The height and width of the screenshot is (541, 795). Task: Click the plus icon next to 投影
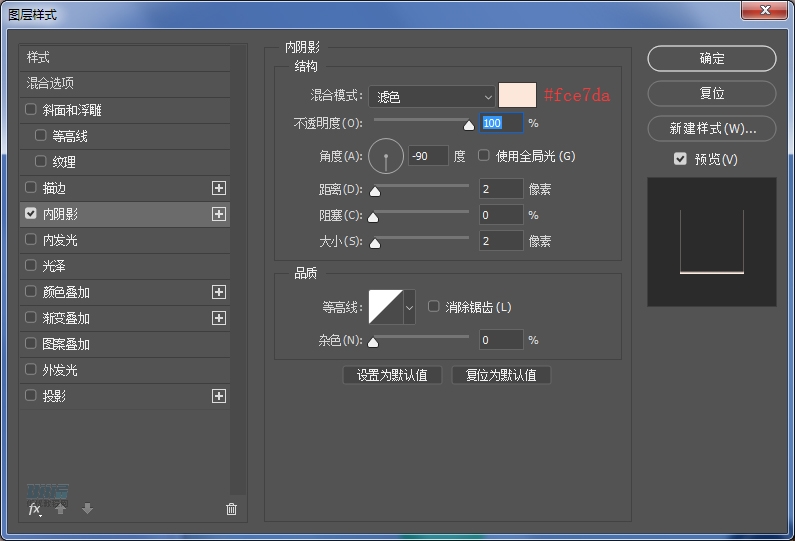[219, 396]
